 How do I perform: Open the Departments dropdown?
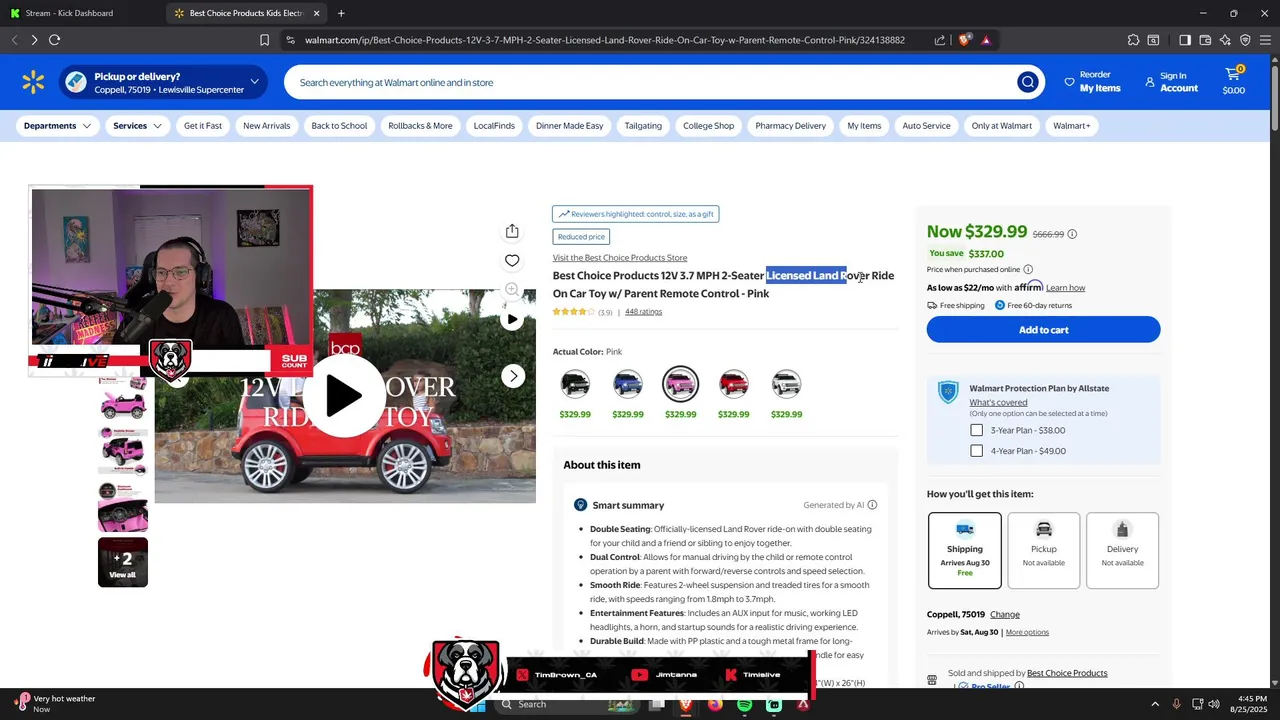(57, 126)
